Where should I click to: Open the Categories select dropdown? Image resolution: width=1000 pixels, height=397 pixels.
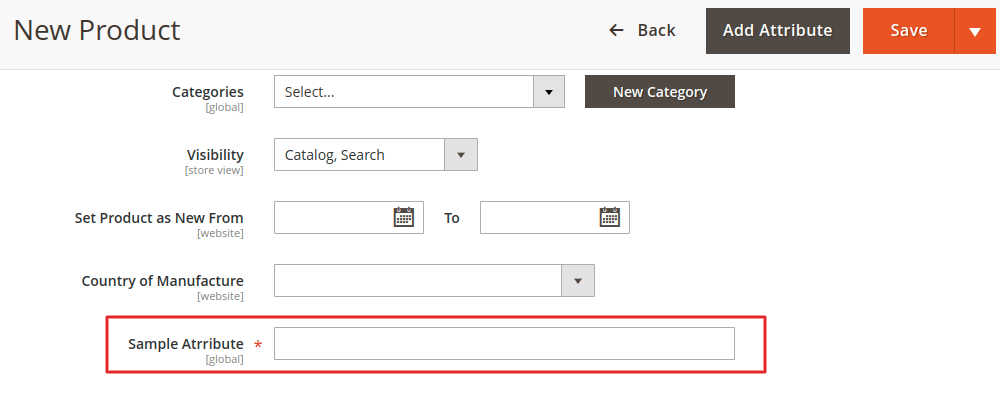coord(419,91)
